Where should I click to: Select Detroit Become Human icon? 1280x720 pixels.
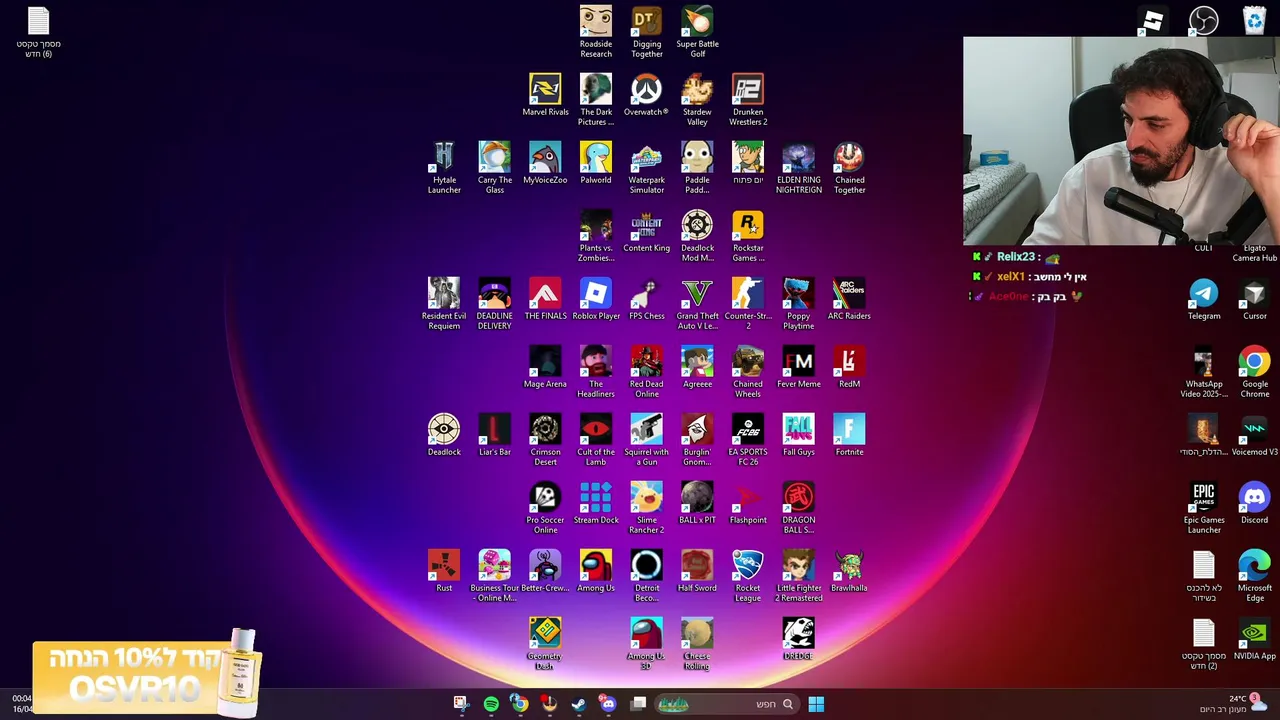click(647, 575)
